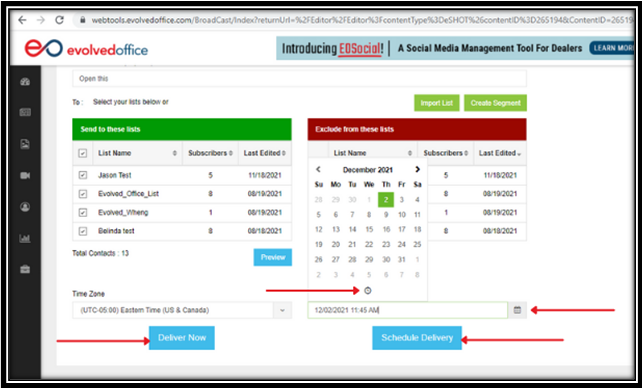Click the Evolved_Wheng list name
The width and height of the screenshot is (642, 388).
[x=123, y=212]
